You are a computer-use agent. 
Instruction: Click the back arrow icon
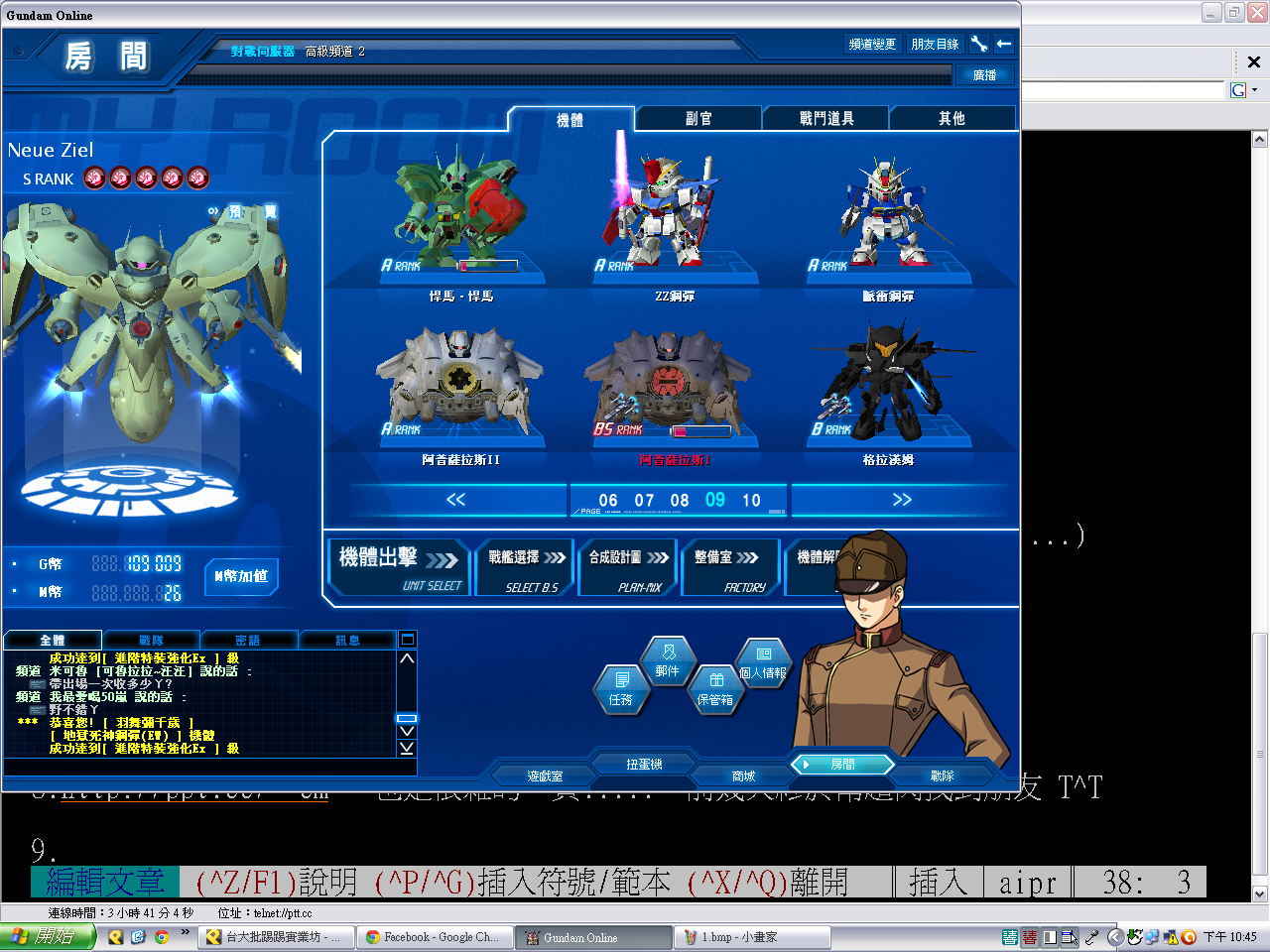click(1004, 44)
